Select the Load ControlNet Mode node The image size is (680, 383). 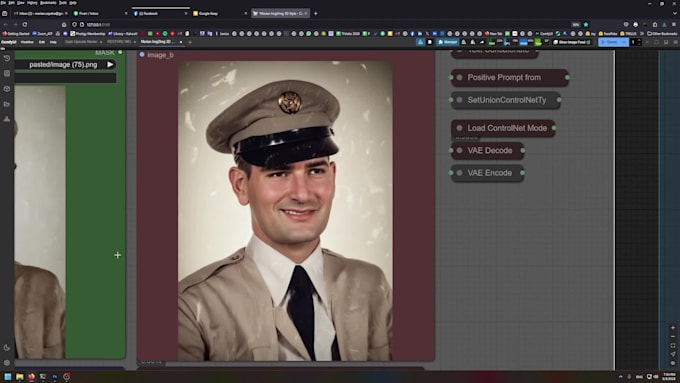pos(503,128)
